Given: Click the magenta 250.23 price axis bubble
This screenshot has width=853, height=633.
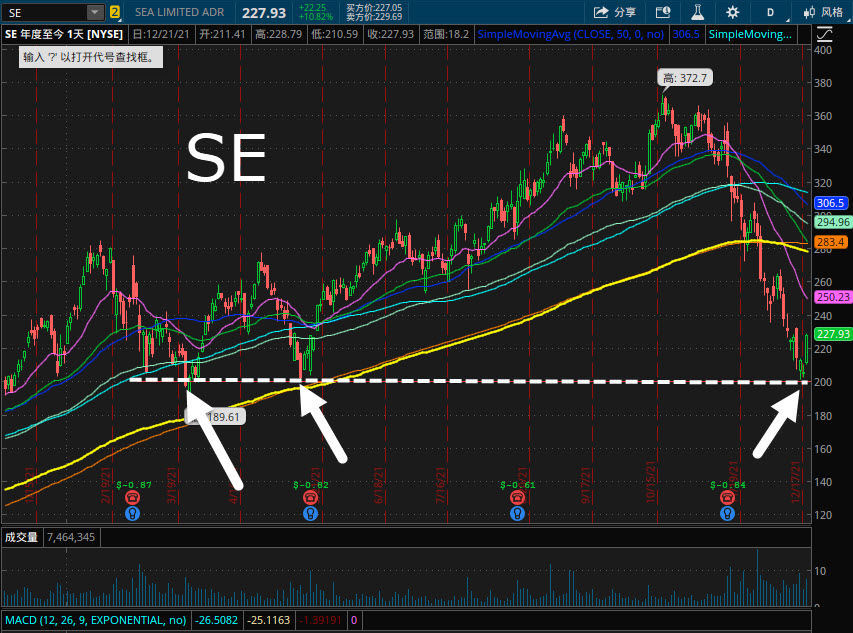Looking at the screenshot, I should pos(832,297).
